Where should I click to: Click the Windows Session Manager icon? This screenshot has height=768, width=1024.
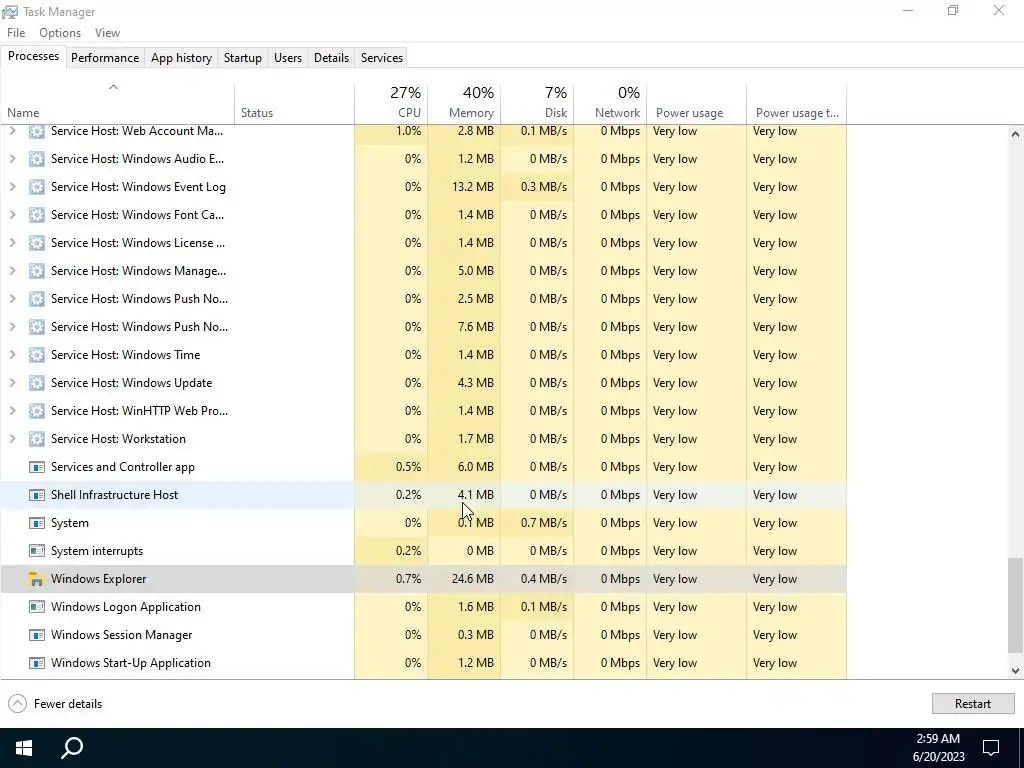tap(37, 635)
